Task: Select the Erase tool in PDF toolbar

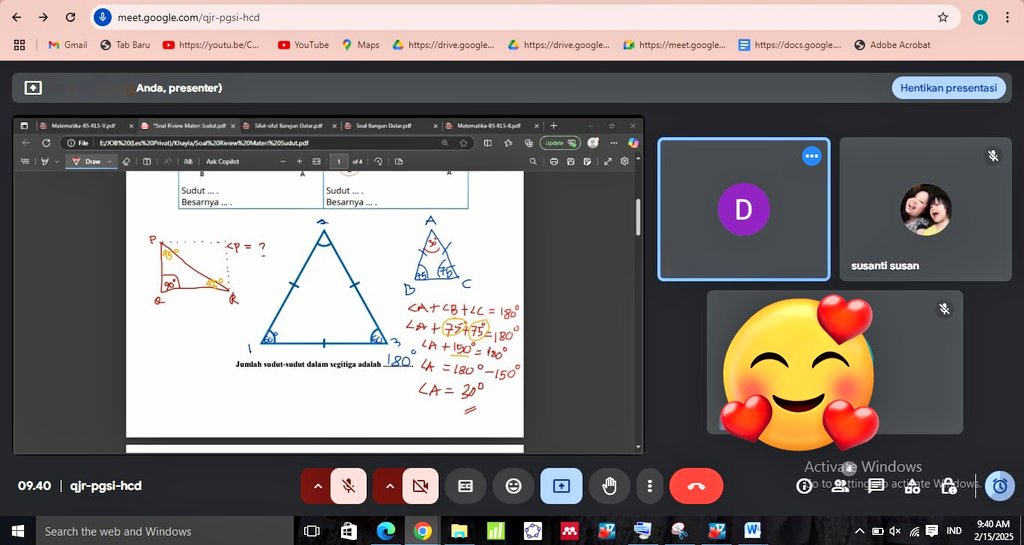Action: click(126, 161)
